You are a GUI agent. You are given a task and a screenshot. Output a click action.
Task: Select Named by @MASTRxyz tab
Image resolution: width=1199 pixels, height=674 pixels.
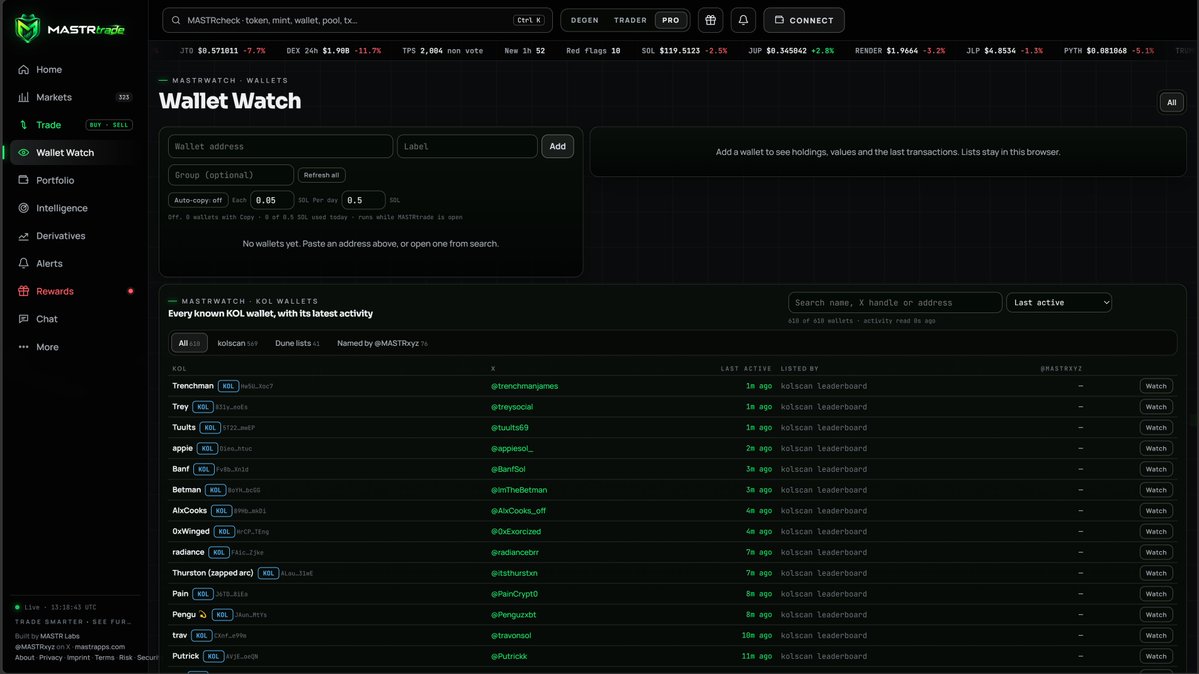coord(382,344)
